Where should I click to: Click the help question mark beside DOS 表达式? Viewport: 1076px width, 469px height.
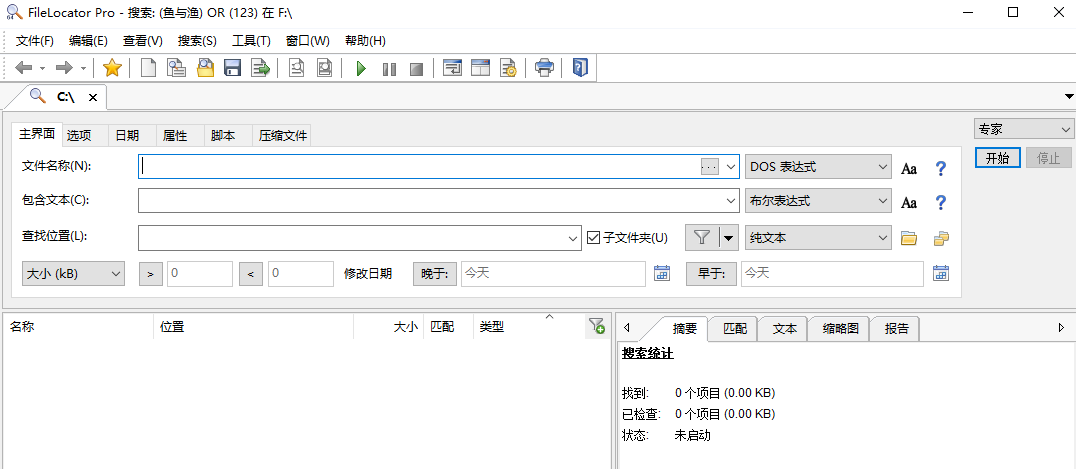tap(941, 168)
